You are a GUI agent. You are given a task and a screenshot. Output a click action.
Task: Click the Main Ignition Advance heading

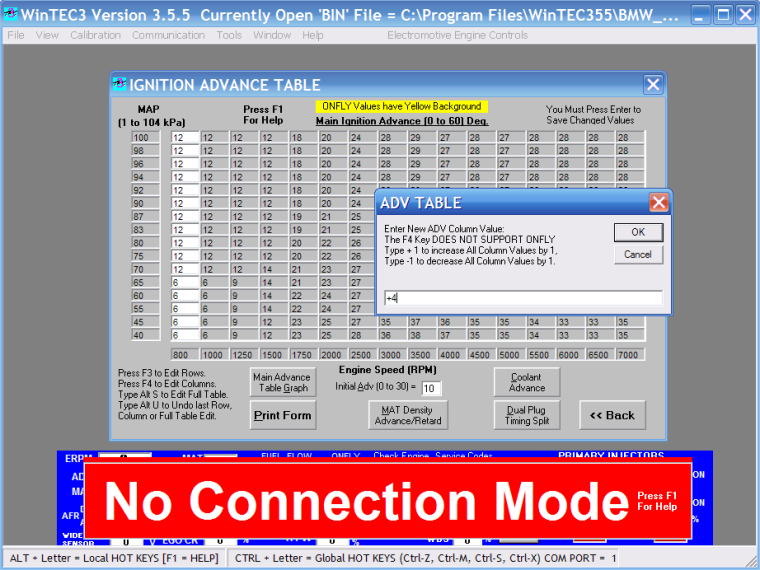point(402,121)
